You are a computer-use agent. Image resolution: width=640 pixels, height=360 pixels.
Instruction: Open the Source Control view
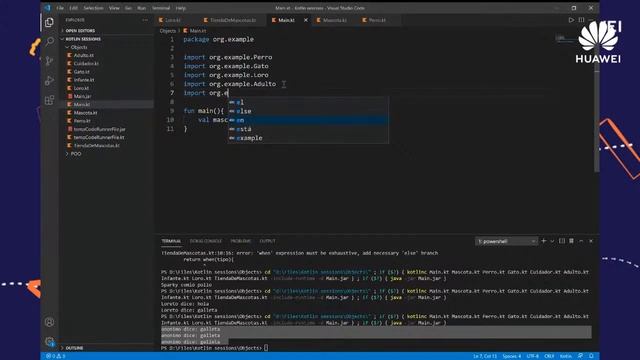49,61
